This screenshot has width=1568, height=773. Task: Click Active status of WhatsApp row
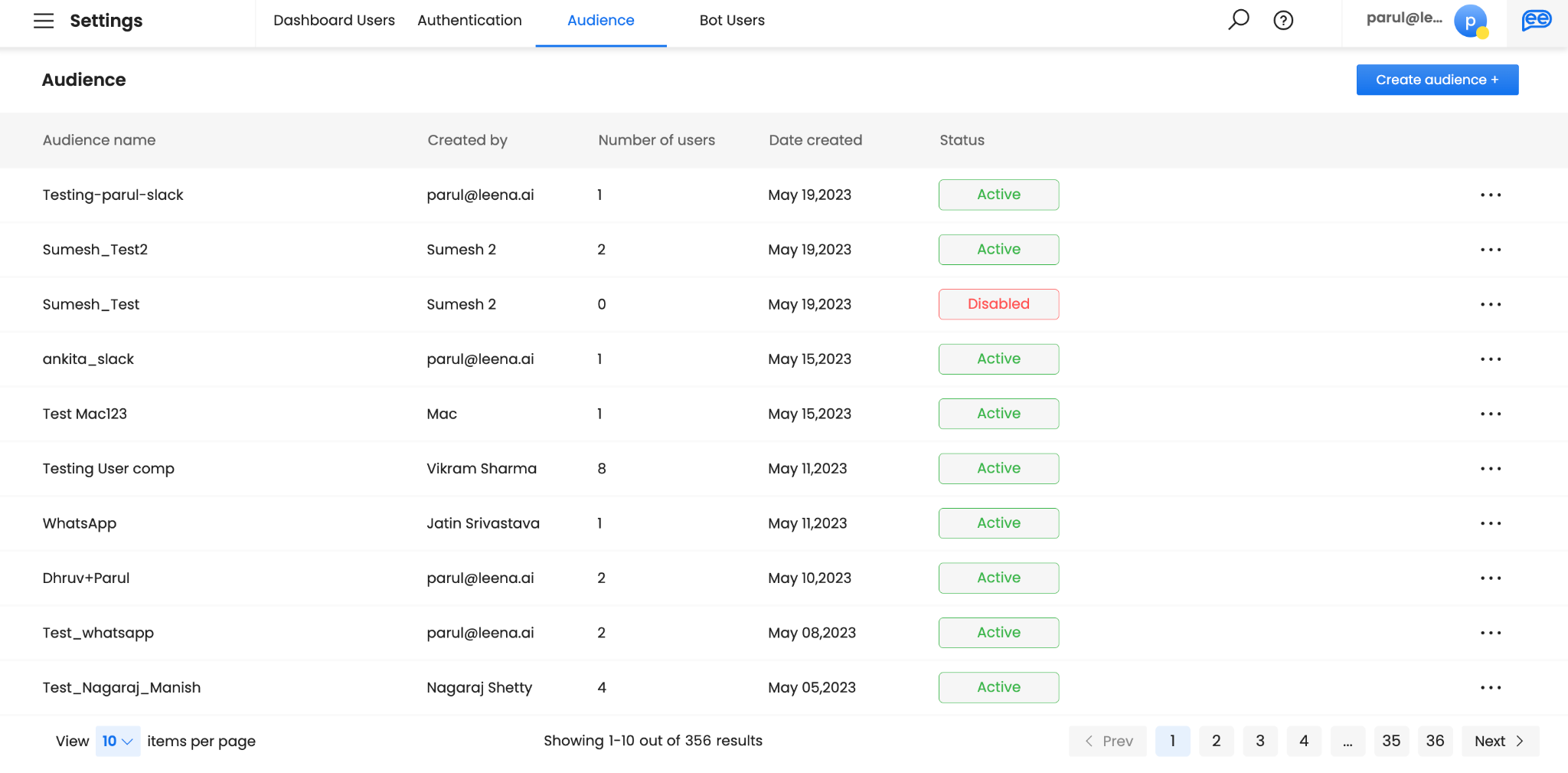[x=998, y=523]
